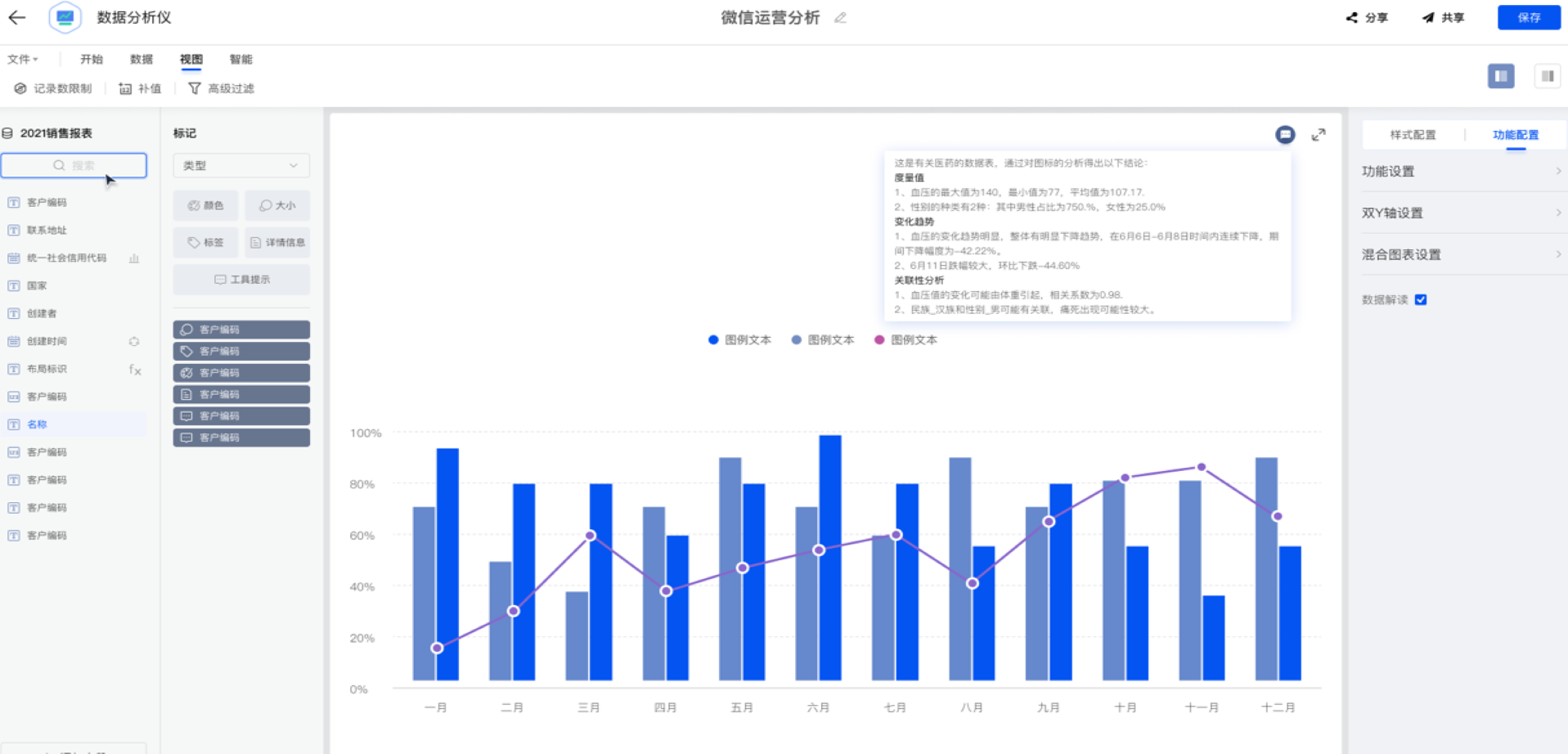Switch to the 样式配置 tab

[1413, 135]
